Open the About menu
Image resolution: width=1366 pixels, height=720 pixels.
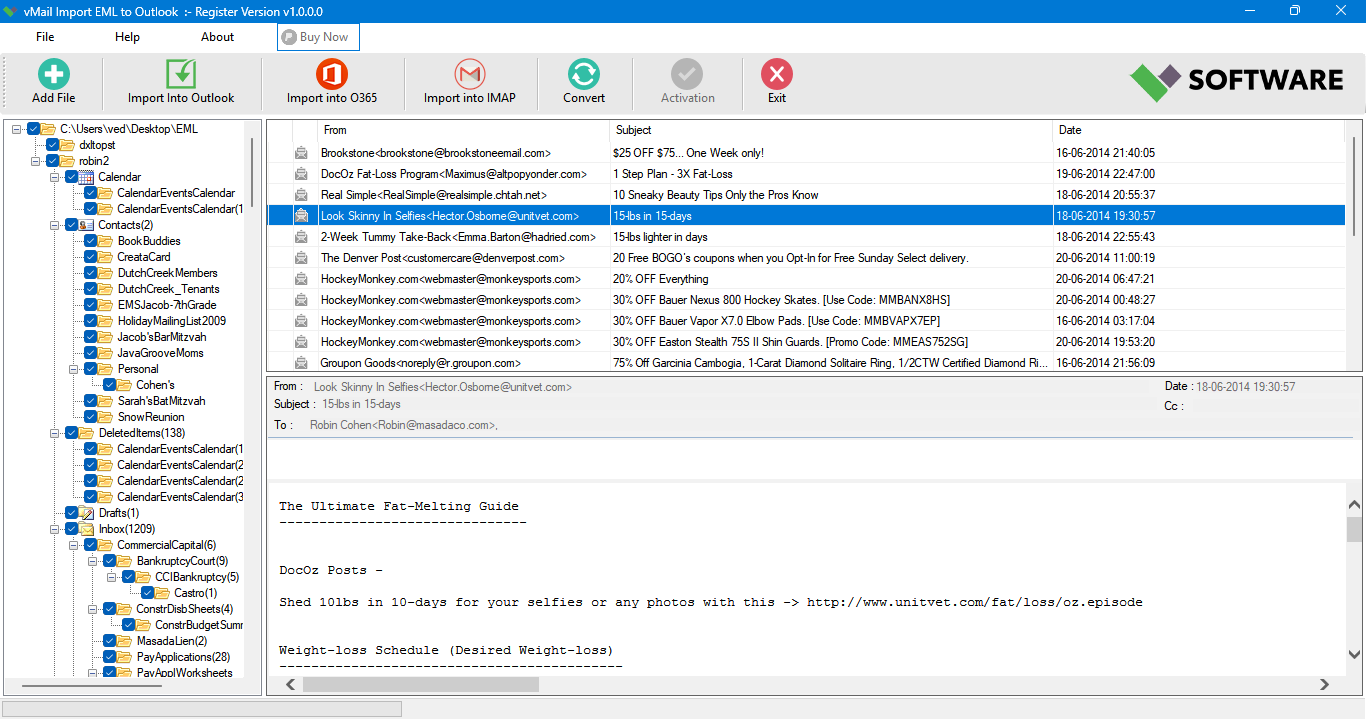click(217, 37)
